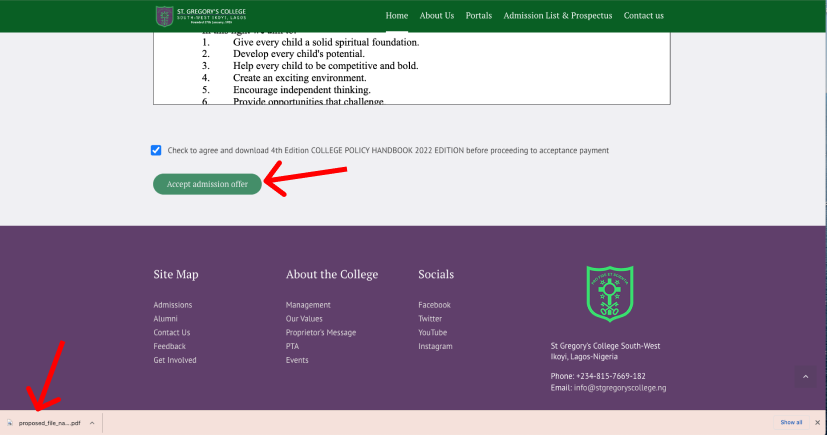Open the Alumni footer link
Viewport: 827px width, 435px height.
165,318
